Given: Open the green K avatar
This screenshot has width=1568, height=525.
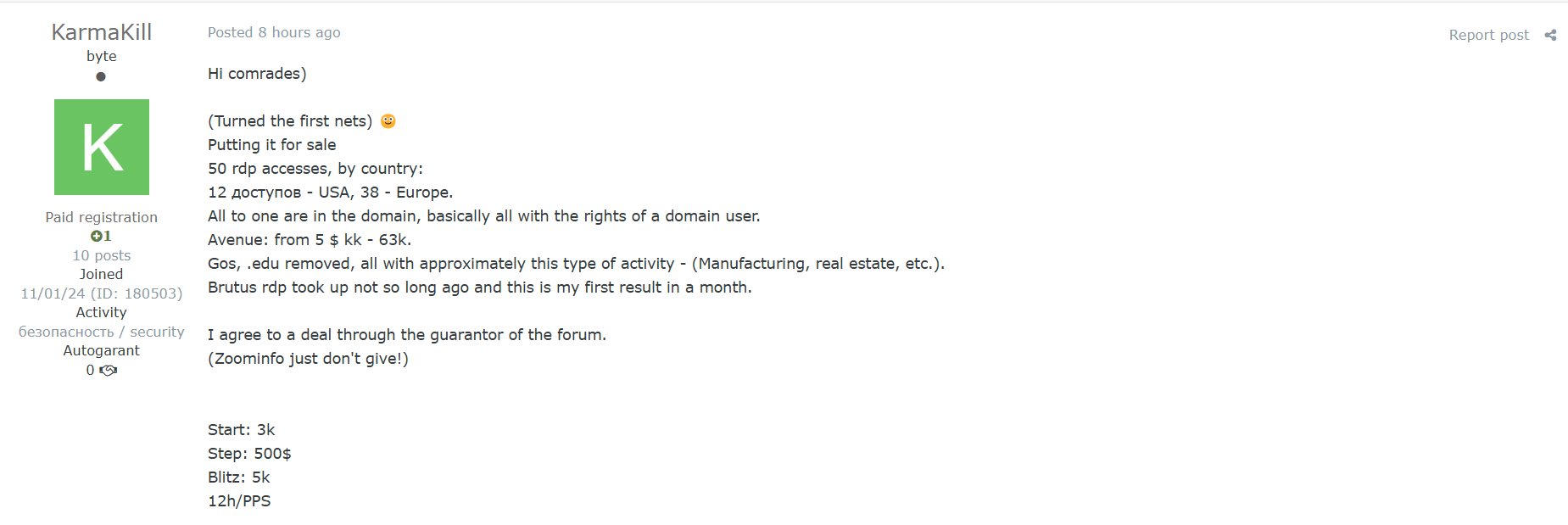Looking at the screenshot, I should [x=102, y=147].
